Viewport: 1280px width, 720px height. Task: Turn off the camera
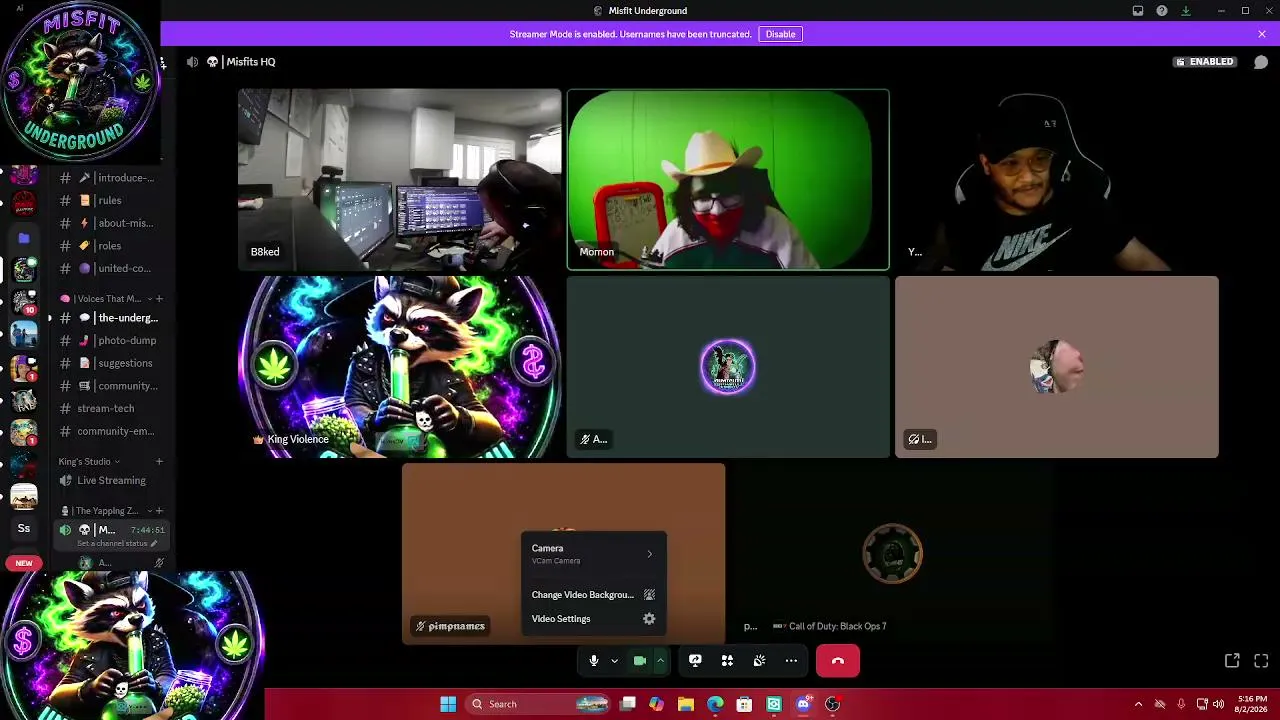(x=640, y=661)
